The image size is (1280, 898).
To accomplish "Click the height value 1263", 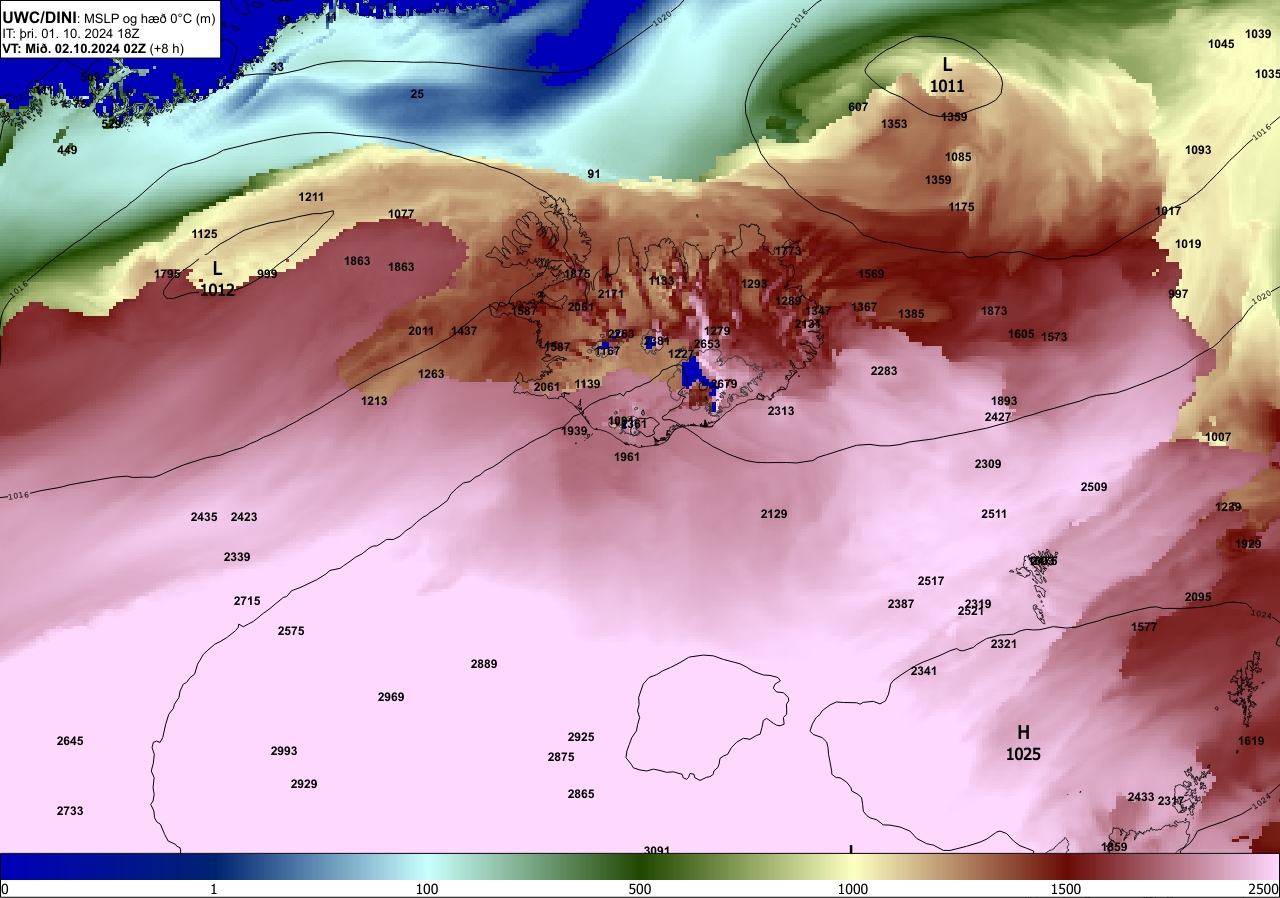I will (431, 374).
